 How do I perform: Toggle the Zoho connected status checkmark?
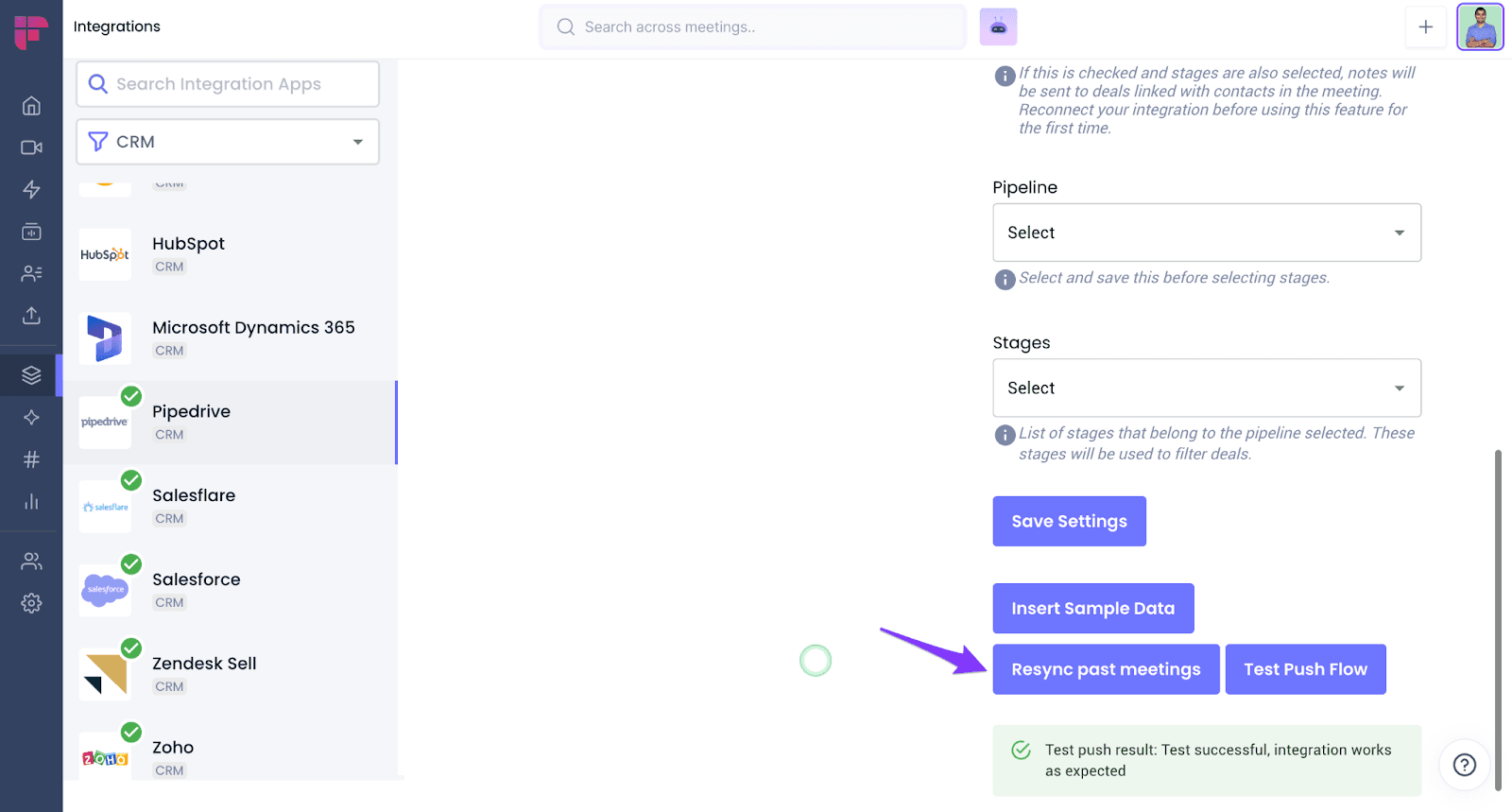click(130, 733)
